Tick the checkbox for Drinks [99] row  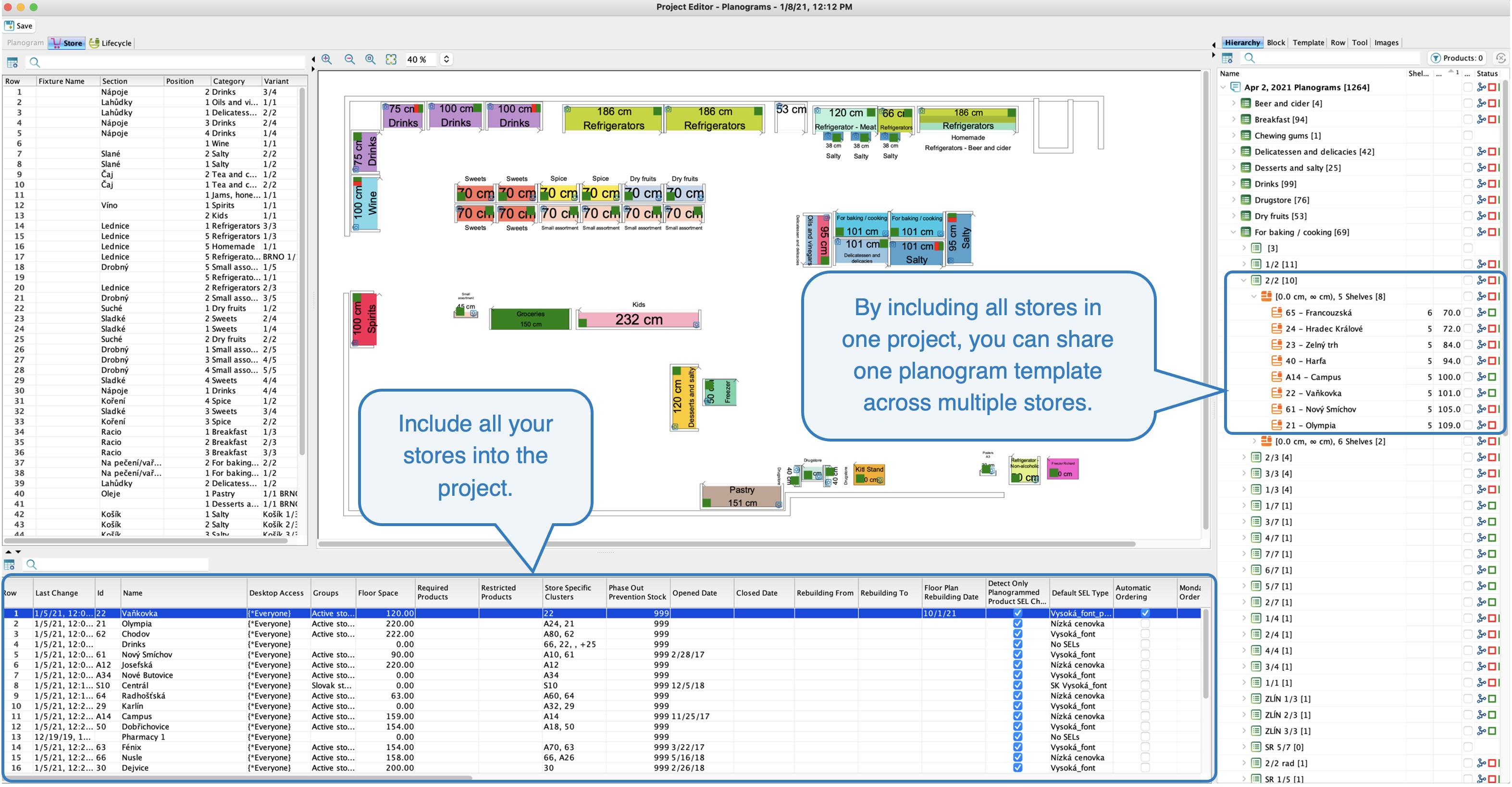tap(1467, 184)
